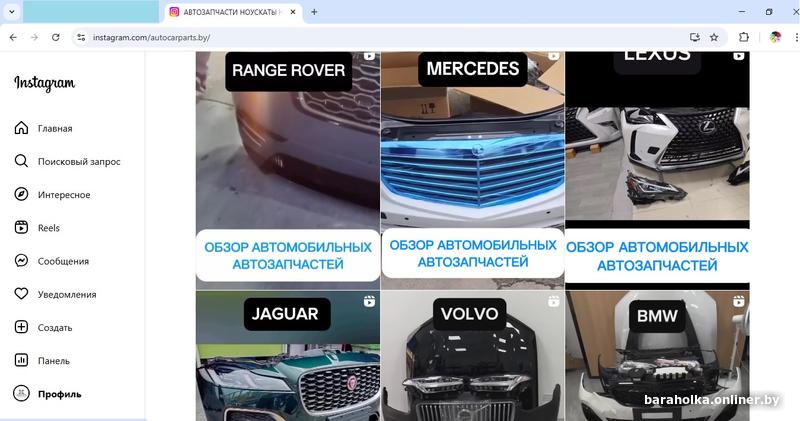Click the Профиль menu label
This screenshot has width=800, height=421.
click(60, 394)
